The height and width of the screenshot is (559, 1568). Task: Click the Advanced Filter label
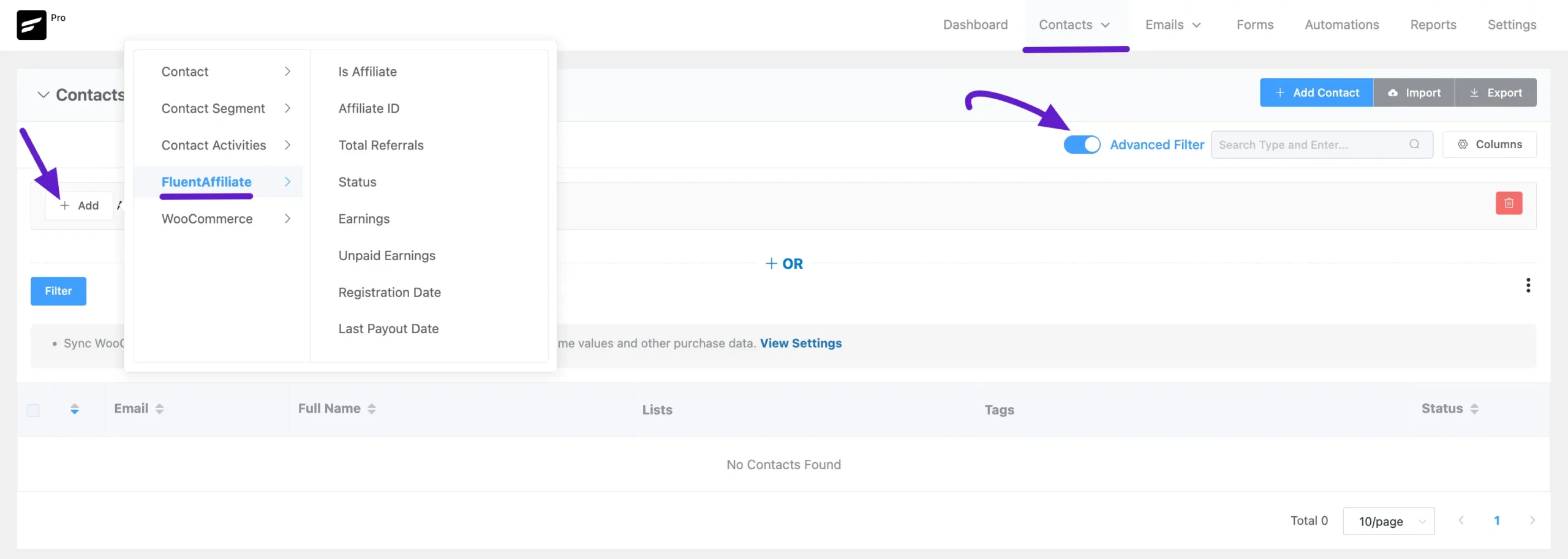(x=1157, y=144)
